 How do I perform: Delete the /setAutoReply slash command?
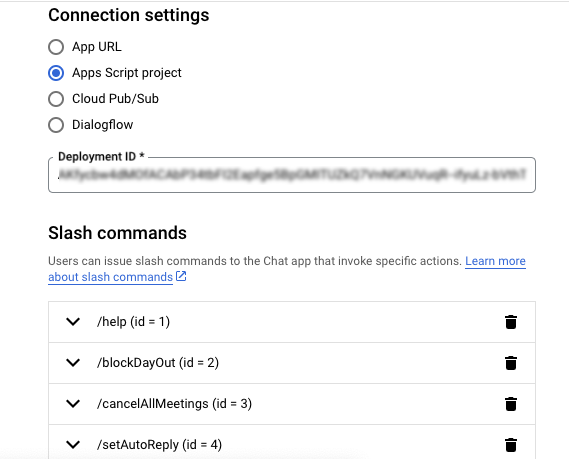[x=511, y=445]
